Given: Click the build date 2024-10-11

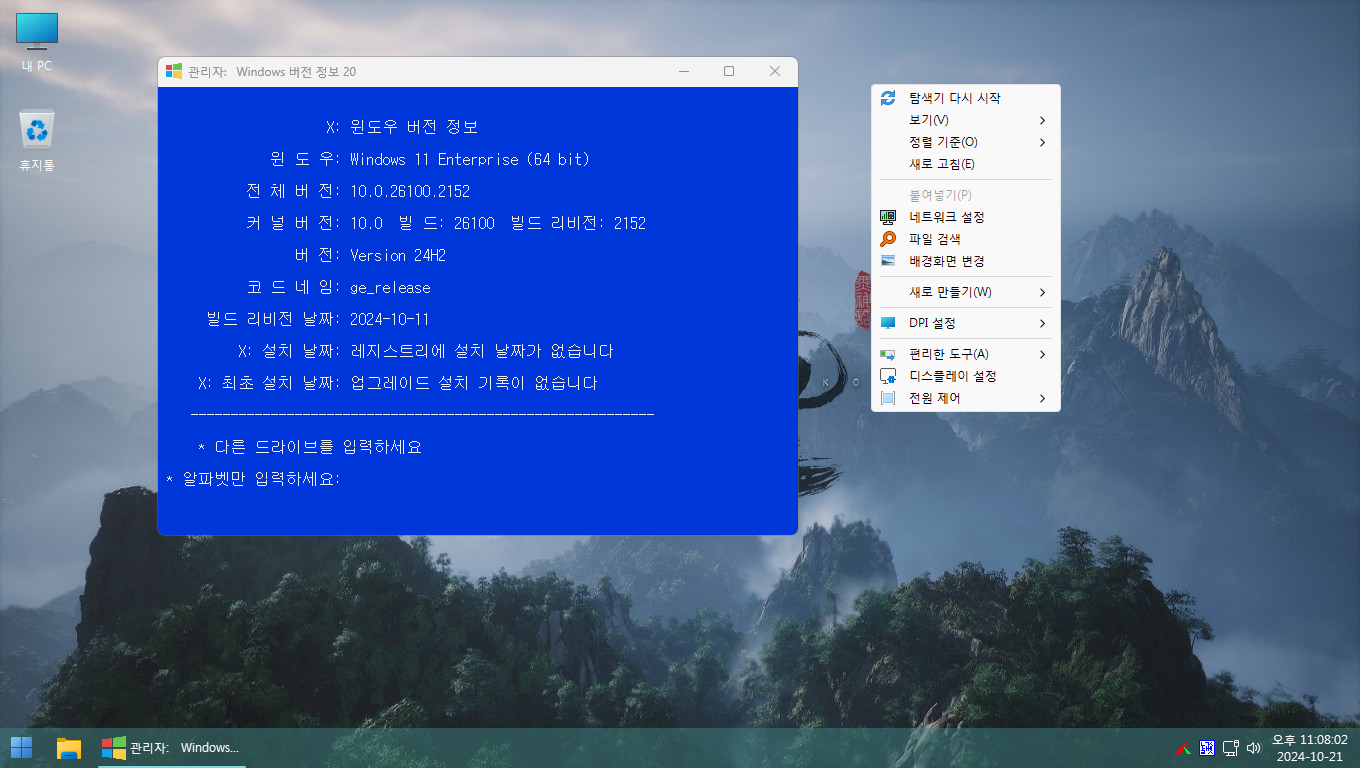Looking at the screenshot, I should pos(390,319).
